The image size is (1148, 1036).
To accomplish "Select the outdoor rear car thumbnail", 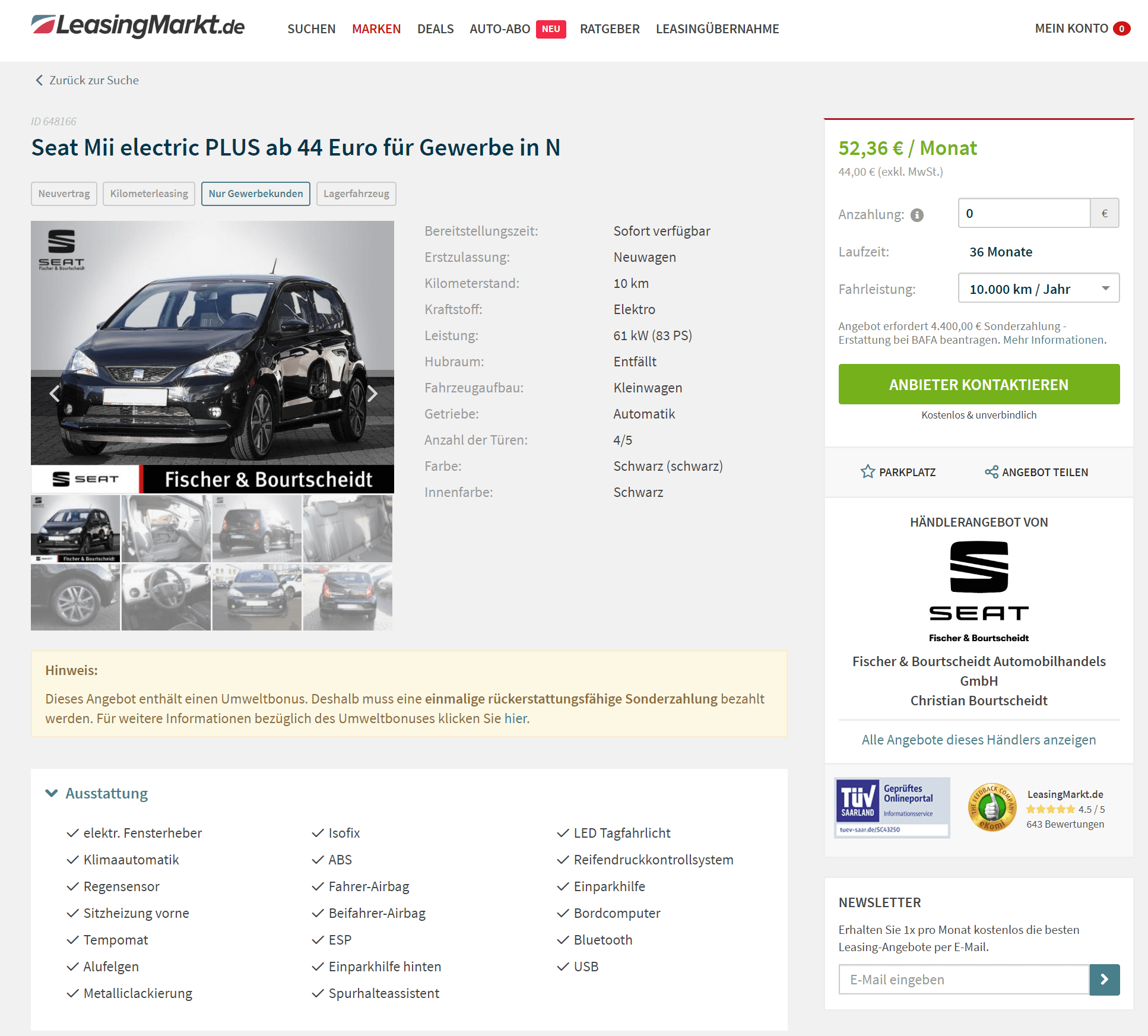I will point(348,597).
